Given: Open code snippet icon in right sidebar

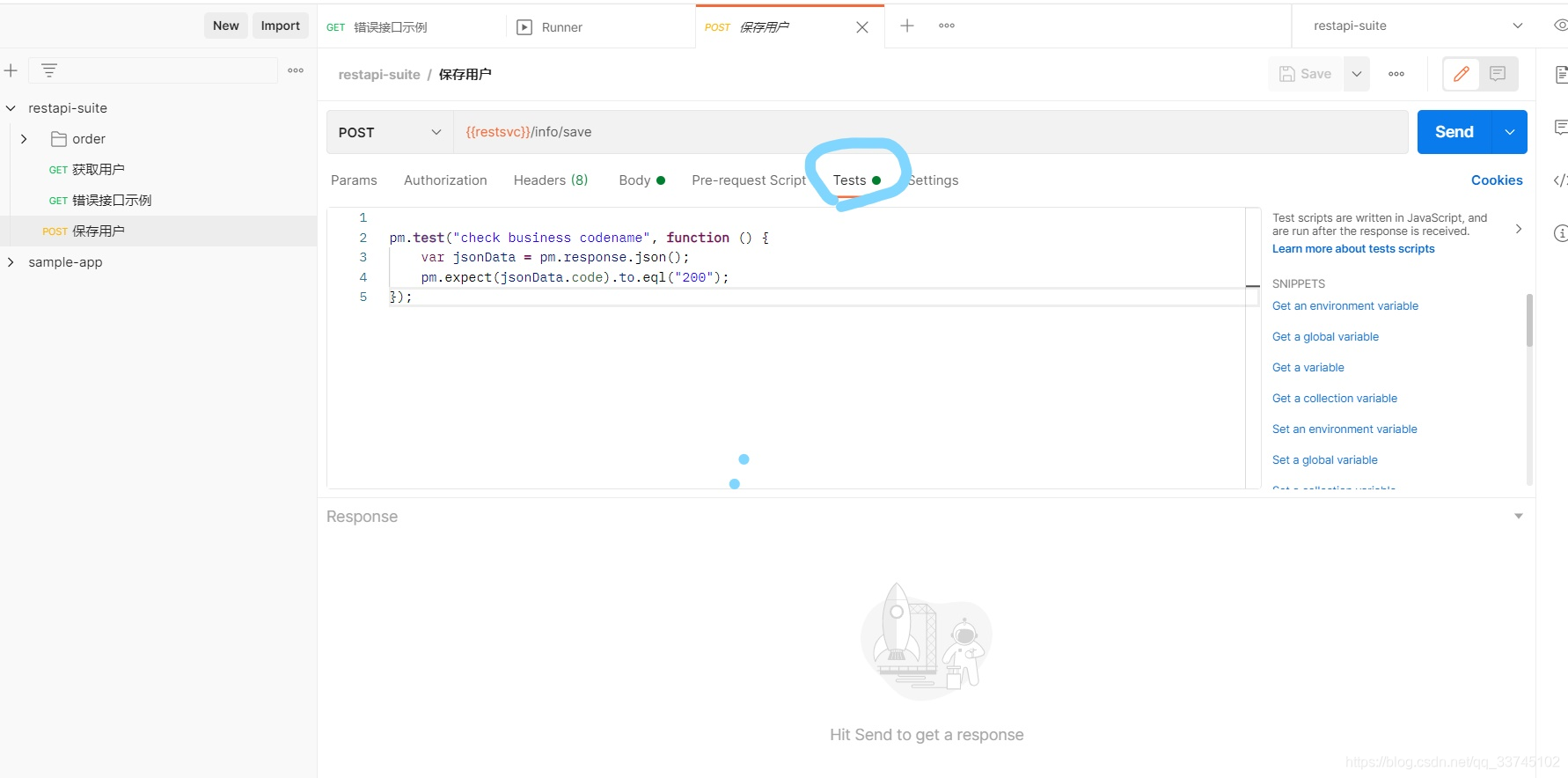Looking at the screenshot, I should [1560, 180].
